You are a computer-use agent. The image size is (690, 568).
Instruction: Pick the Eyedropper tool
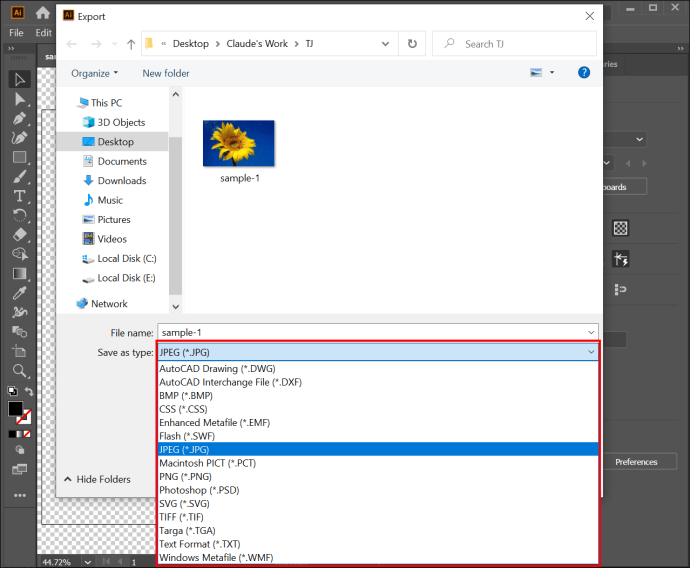pyautogui.click(x=19, y=292)
